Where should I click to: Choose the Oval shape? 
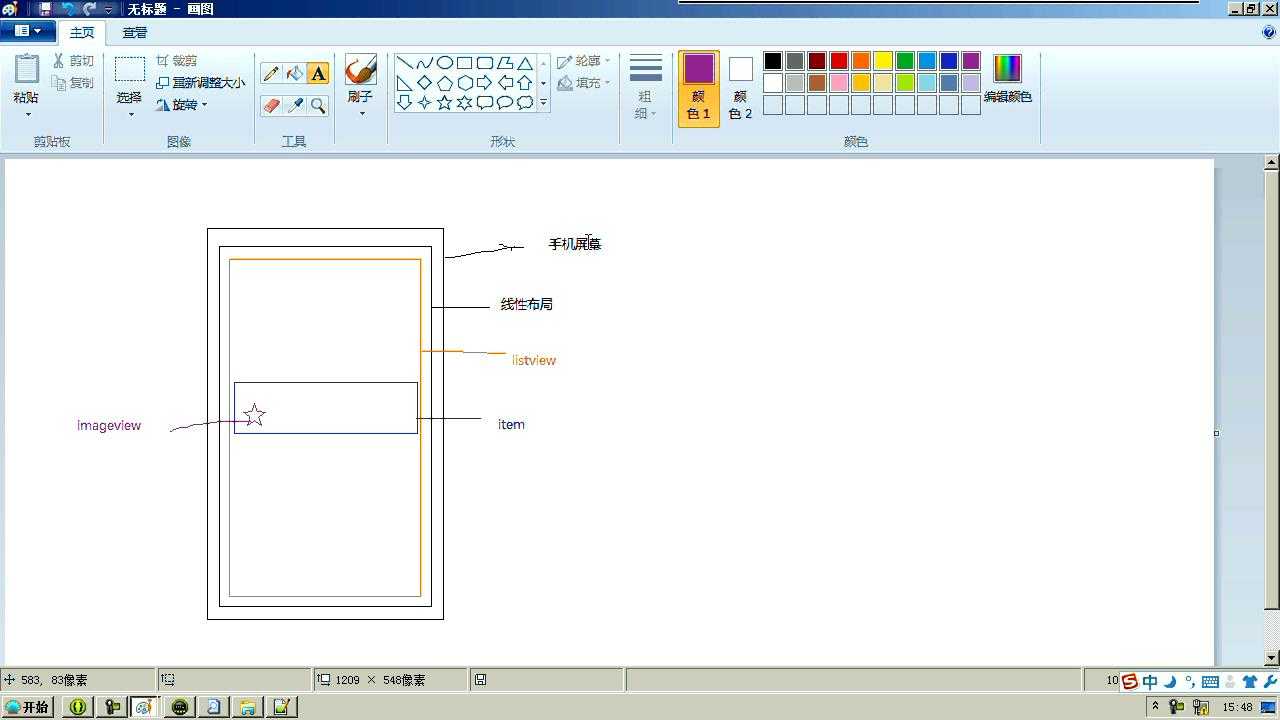tap(445, 63)
